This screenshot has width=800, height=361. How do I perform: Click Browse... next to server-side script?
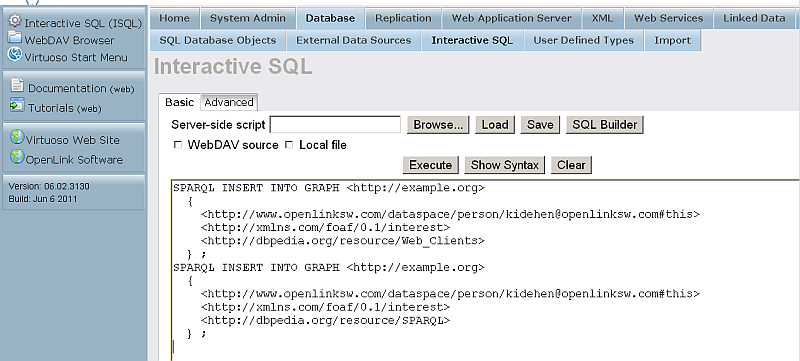tap(438, 125)
